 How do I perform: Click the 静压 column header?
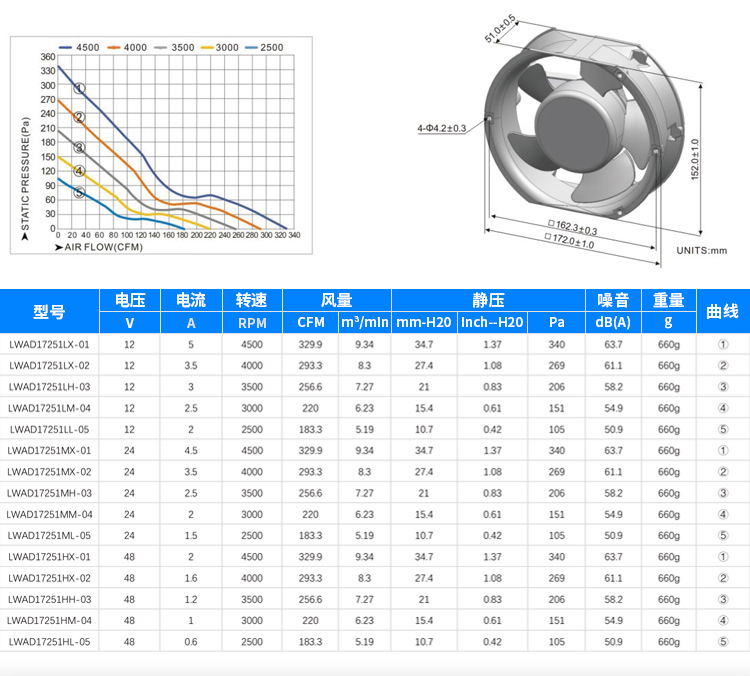tap(488, 300)
